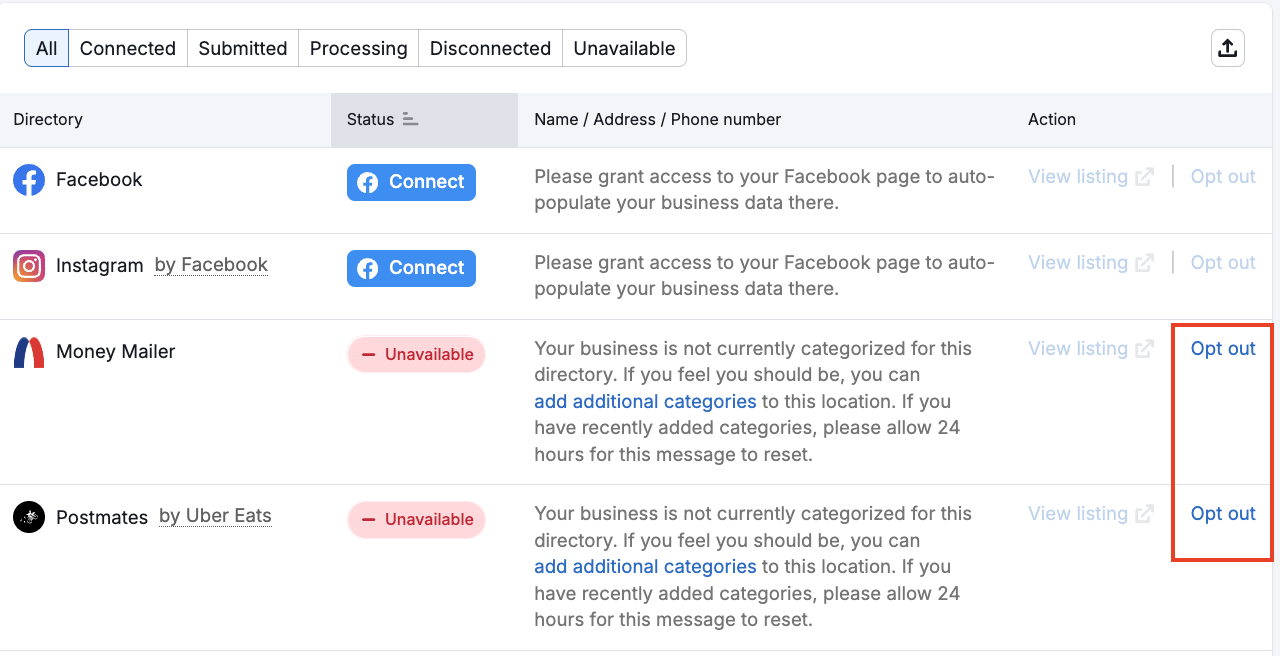Click the external link icon in the Postmates row
This screenshot has width=1280, height=656.
1143,513
